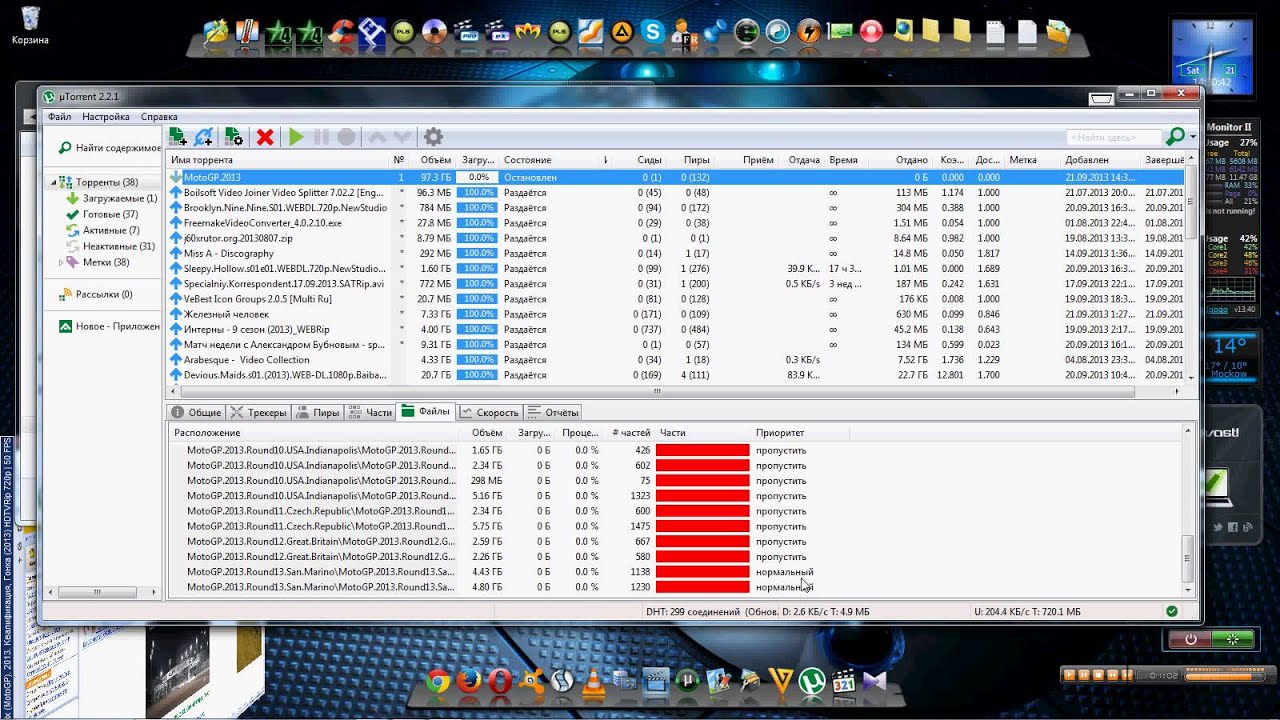Switch to the Трекеры tab
This screenshot has width=1280, height=720.
258,412
